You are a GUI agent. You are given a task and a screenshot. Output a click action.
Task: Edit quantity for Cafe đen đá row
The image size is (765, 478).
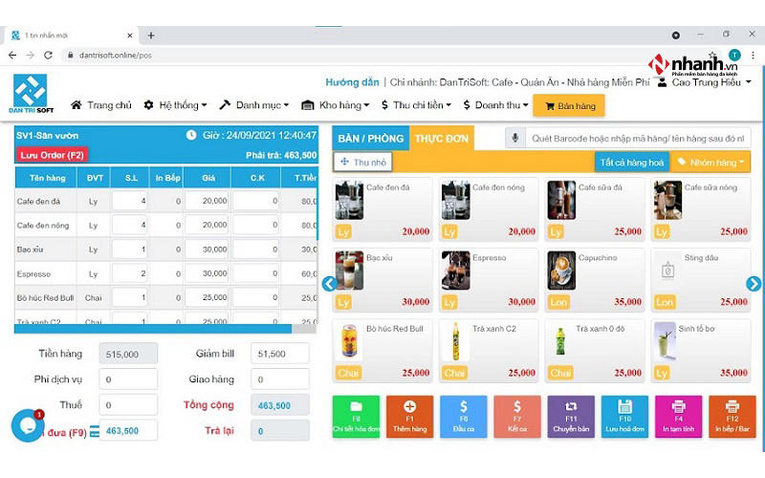pos(130,200)
